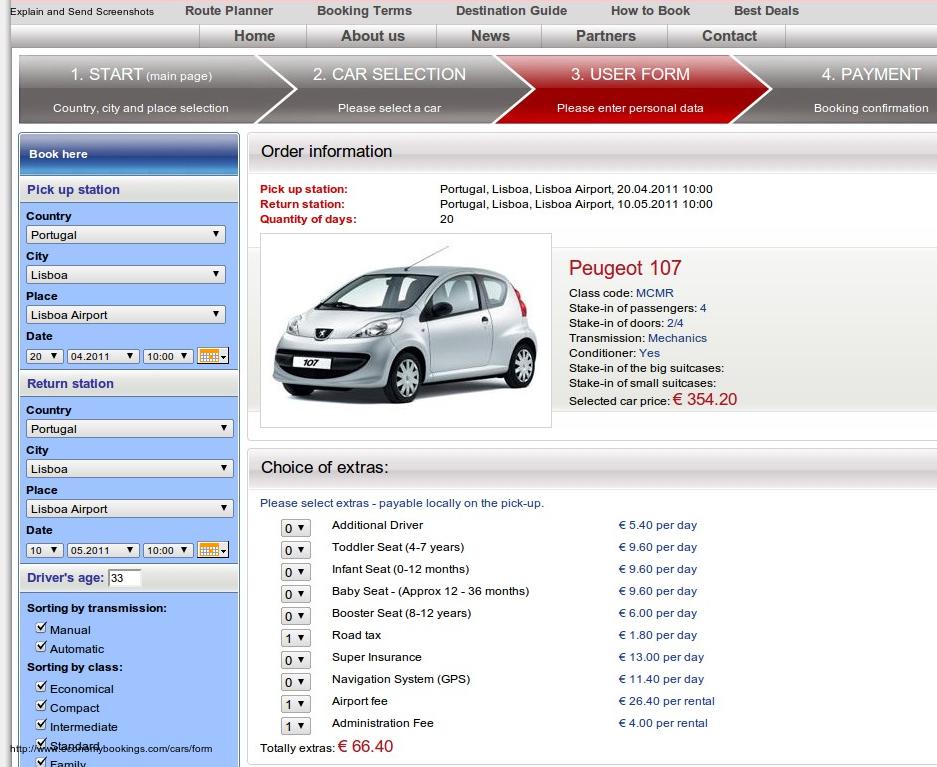Open the How to Book menu item
The image size is (937, 767).
pyautogui.click(x=650, y=11)
